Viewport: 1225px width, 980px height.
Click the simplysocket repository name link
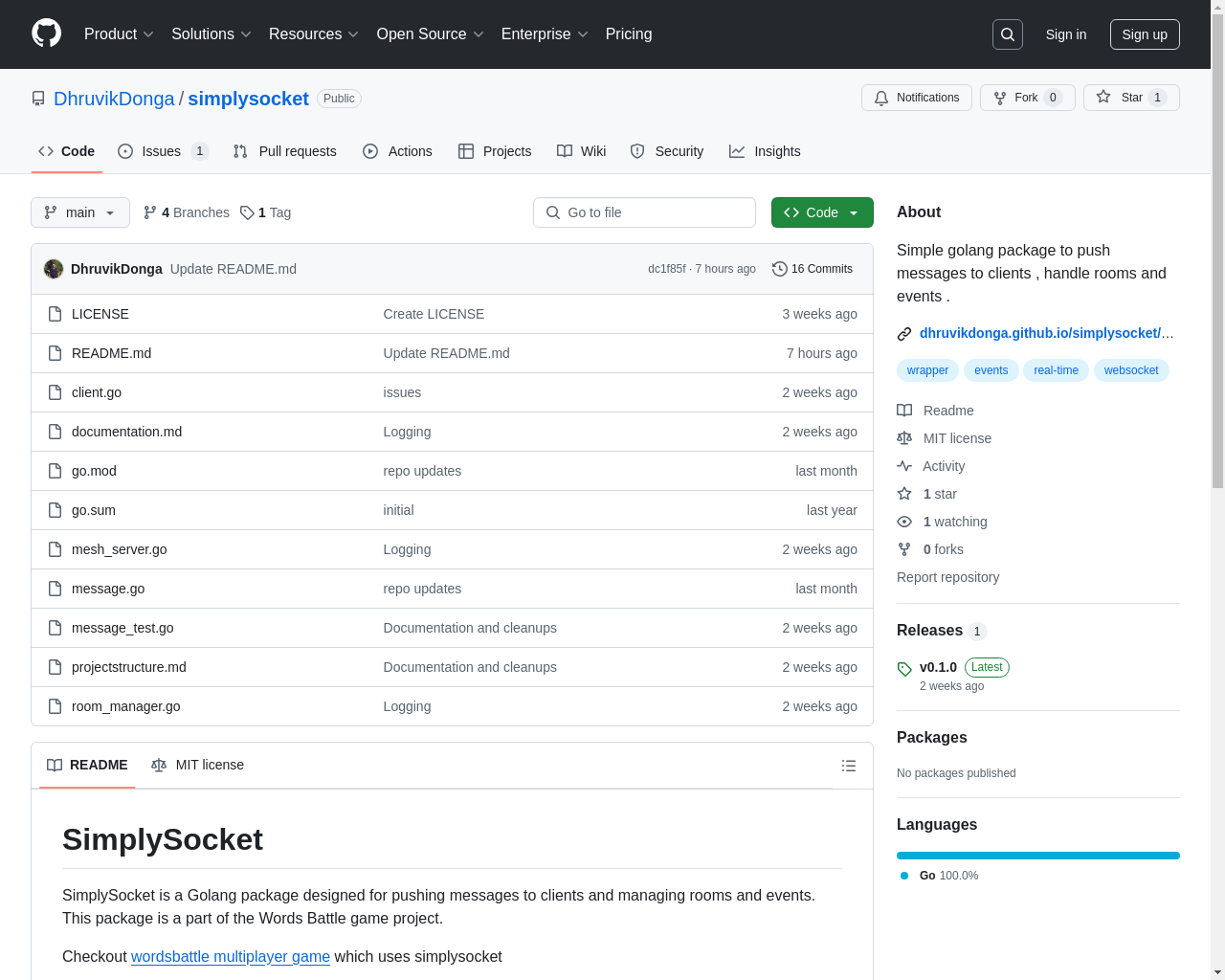tap(248, 99)
